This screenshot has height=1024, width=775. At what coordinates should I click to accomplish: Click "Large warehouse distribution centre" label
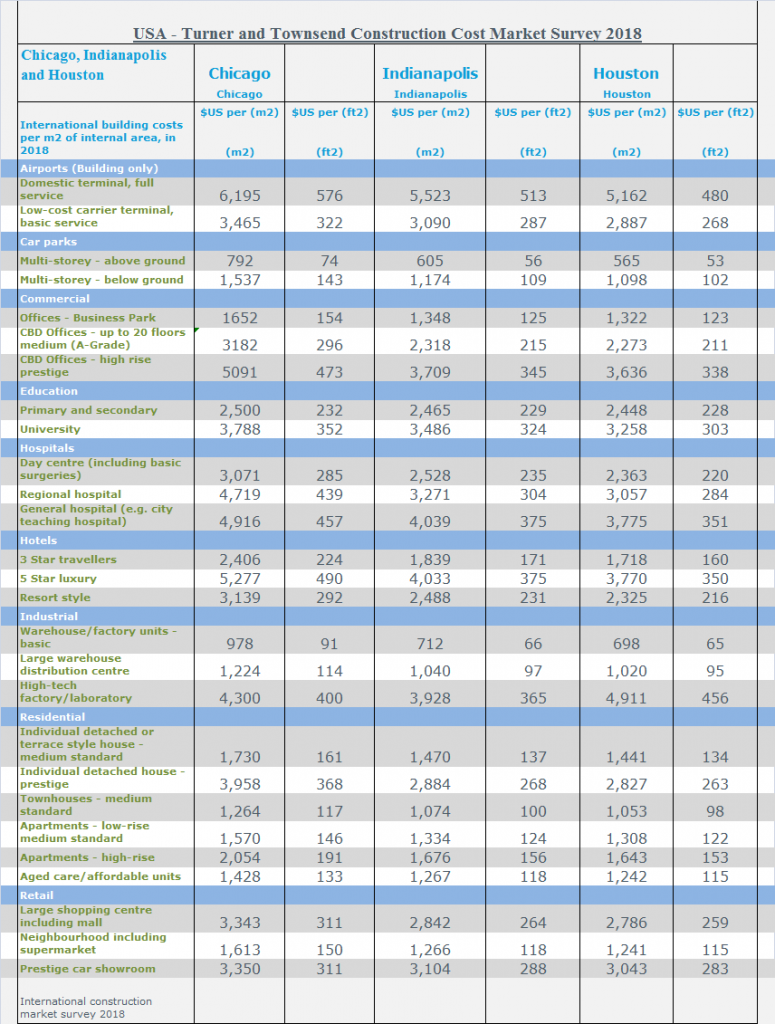click(74, 665)
